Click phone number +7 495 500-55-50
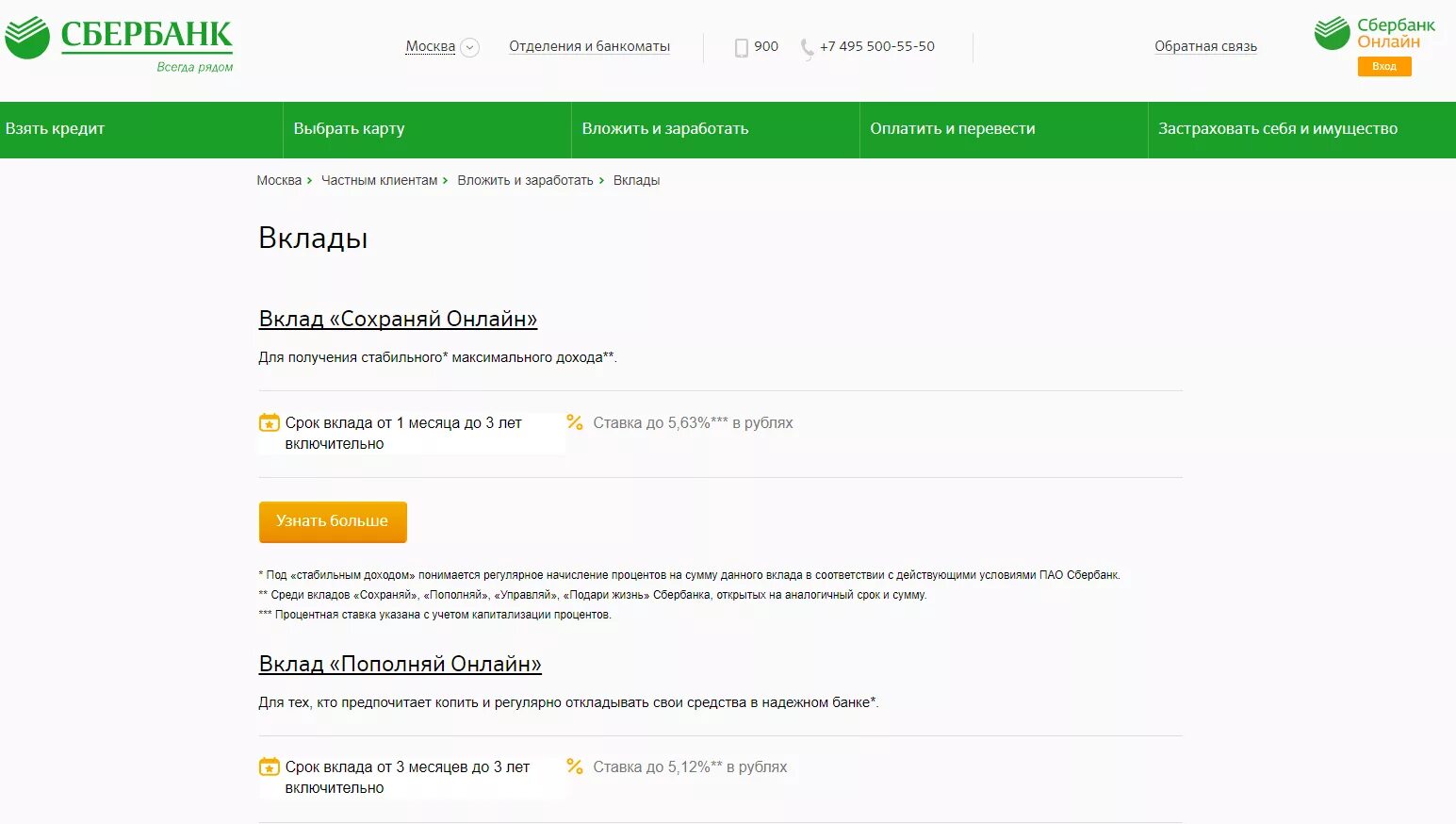 (877, 46)
